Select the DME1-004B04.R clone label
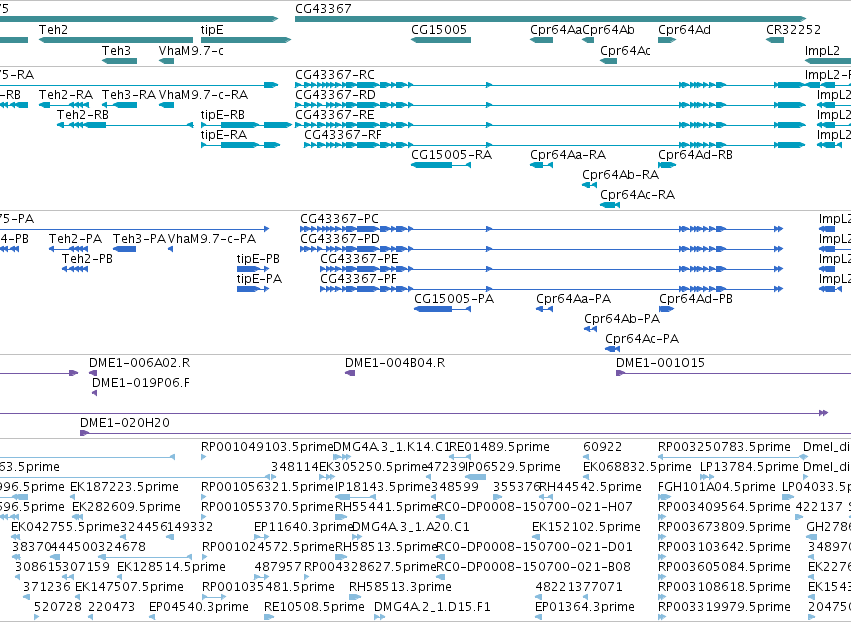This screenshot has width=851, height=622. click(x=395, y=363)
